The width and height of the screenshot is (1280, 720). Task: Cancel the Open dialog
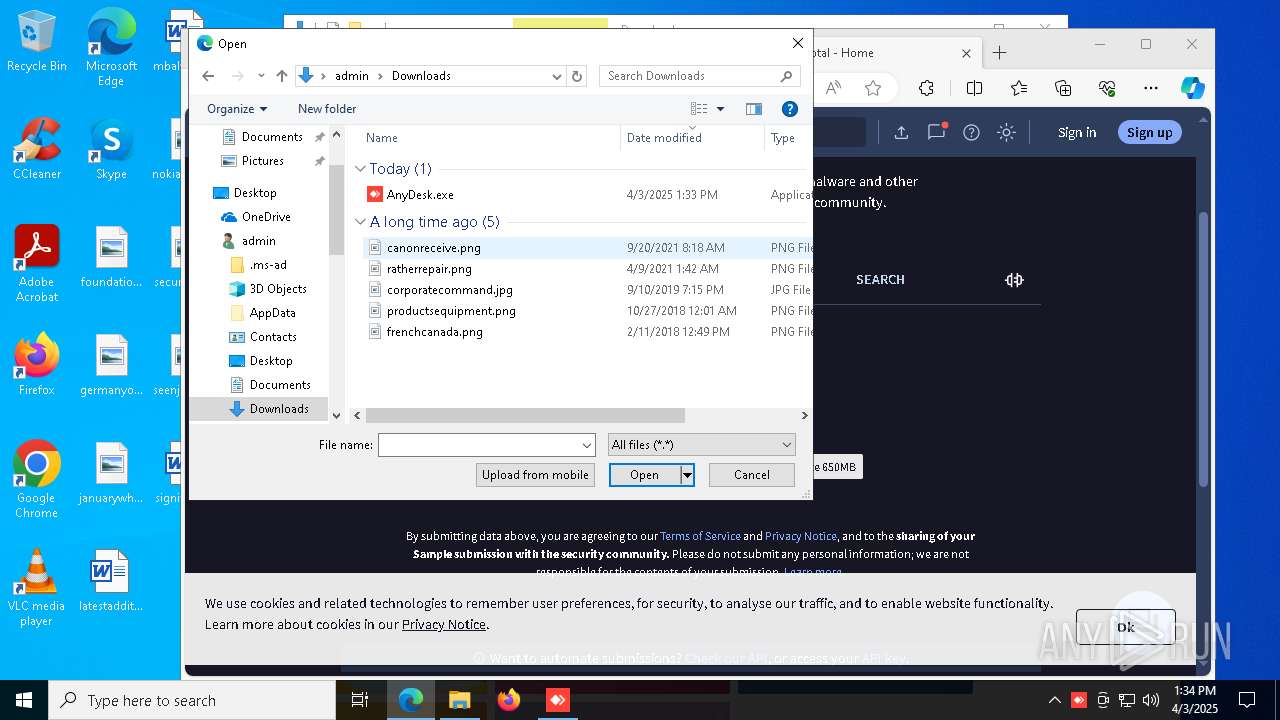[x=752, y=475]
